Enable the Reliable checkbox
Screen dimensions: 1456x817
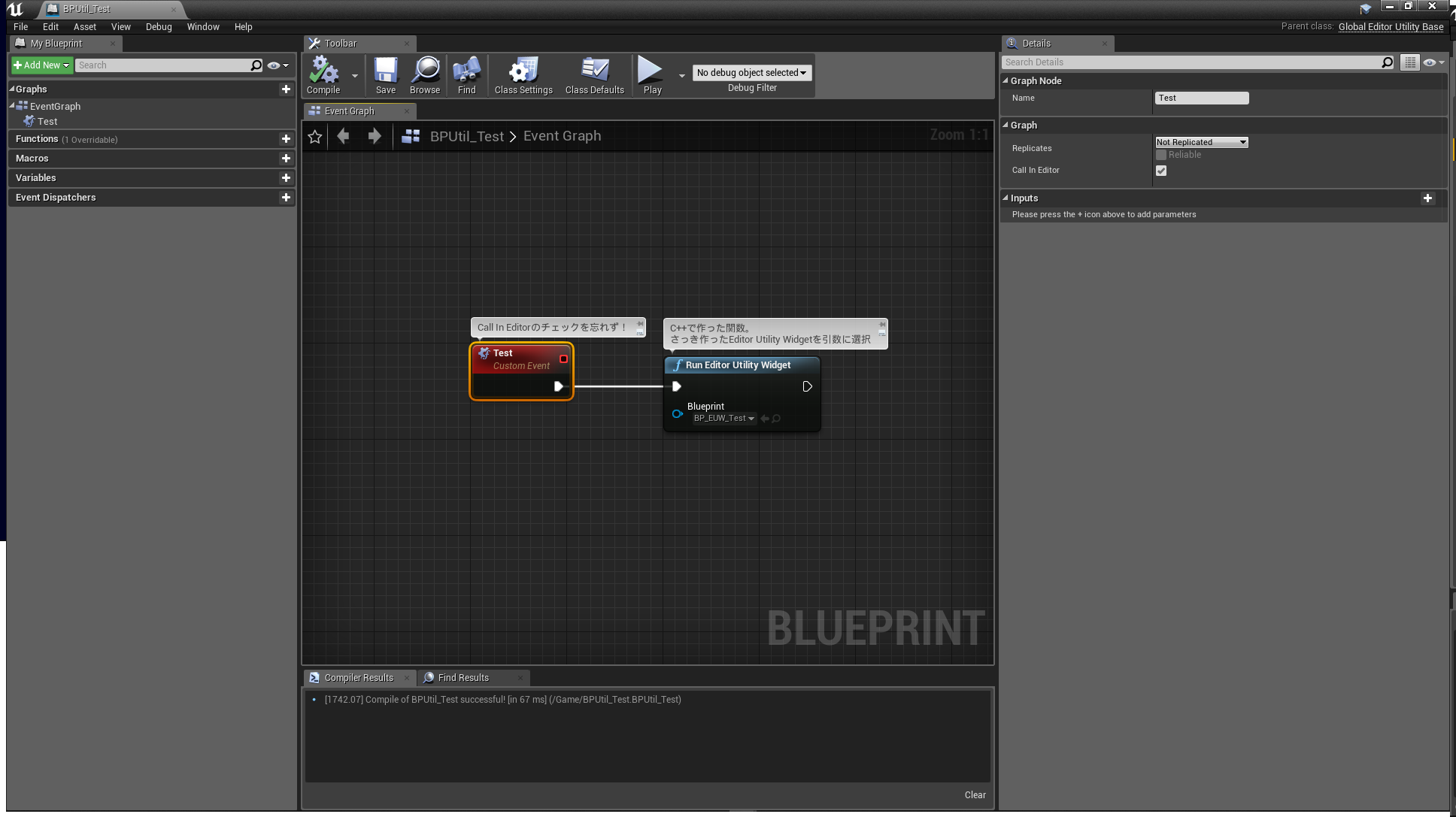pos(1161,155)
